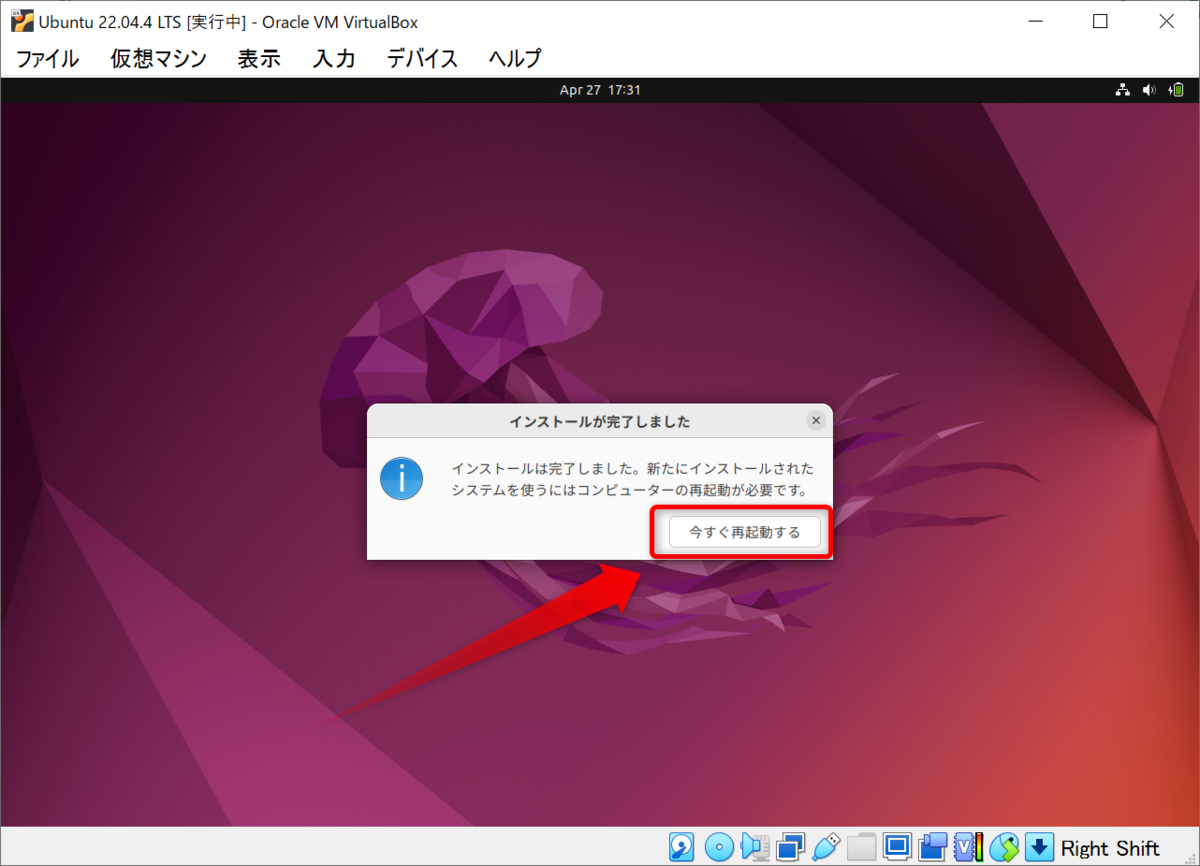
Task: Click the installation complete message text
Action: [632, 479]
